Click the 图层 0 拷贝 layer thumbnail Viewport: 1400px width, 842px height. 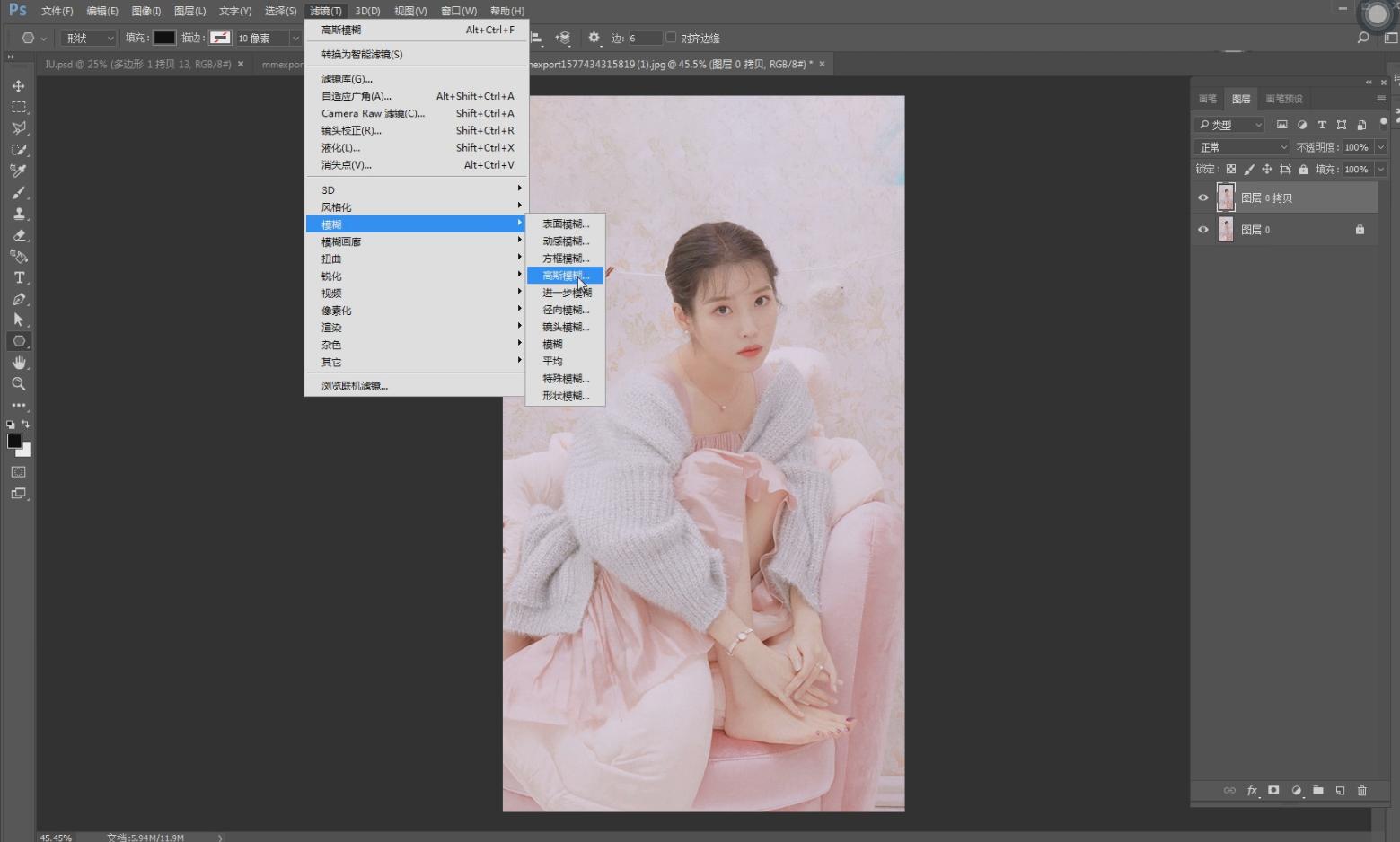(x=1226, y=197)
